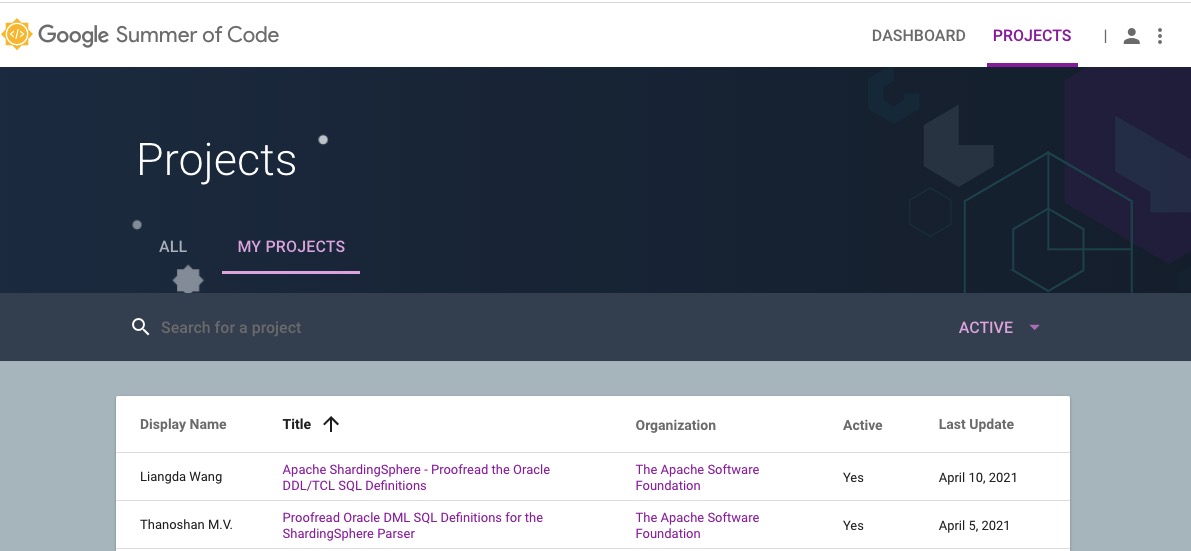Screen dimensions: 1191x551
Task: Open PROJECTS in top navigation
Action: (1031, 36)
